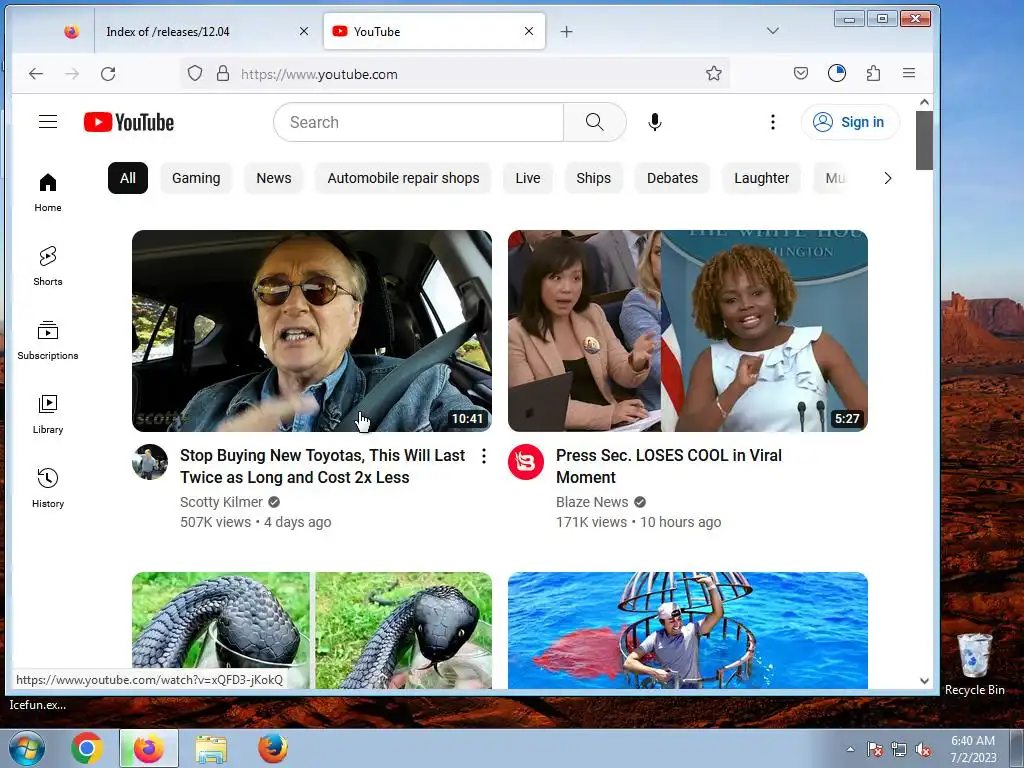
Task: Select the All category chip
Action: [x=128, y=178]
